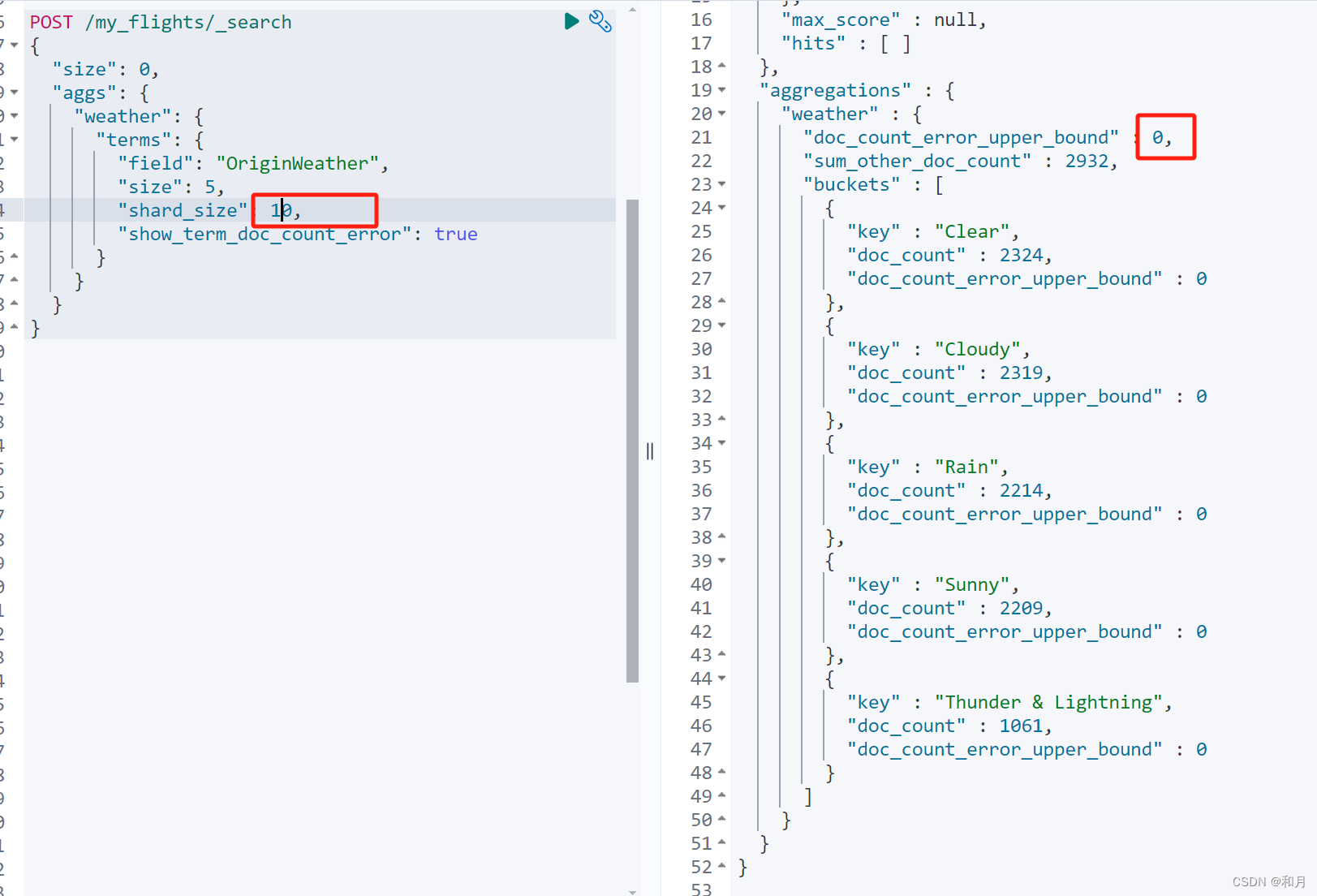Click the fold arrow at line 51

tap(722, 843)
